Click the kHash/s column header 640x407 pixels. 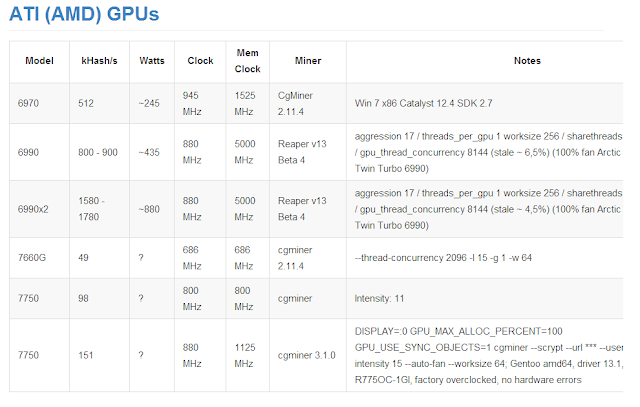[99, 61]
